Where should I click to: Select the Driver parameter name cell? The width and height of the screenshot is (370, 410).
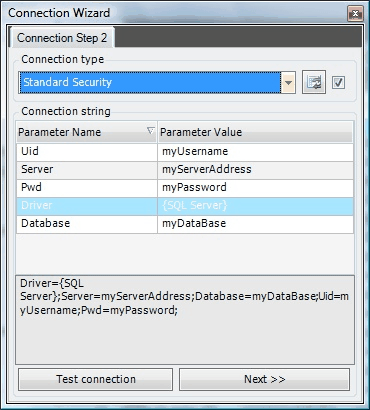coord(87,206)
